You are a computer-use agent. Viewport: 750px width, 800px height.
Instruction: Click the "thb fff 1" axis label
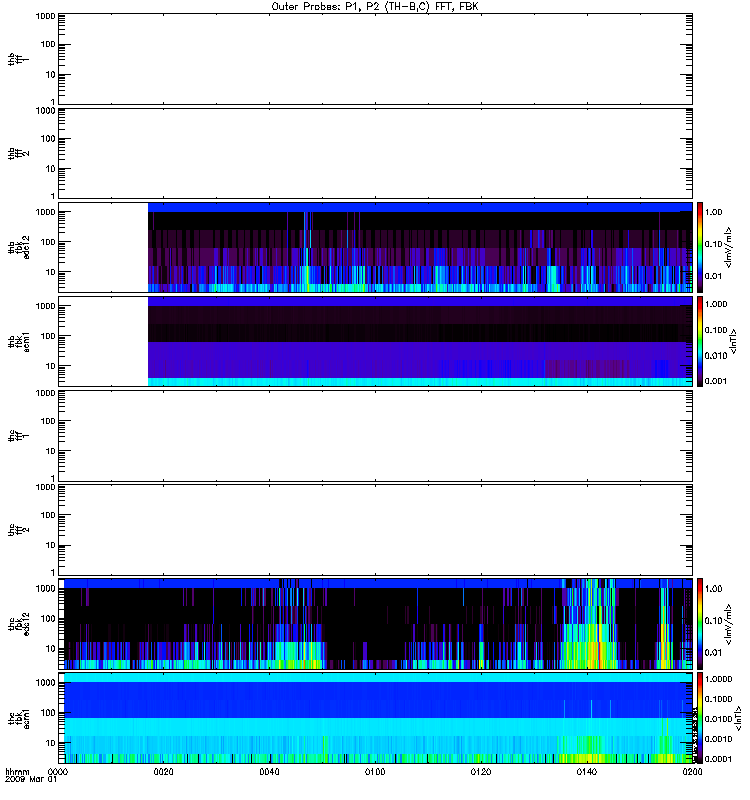pos(18,59)
